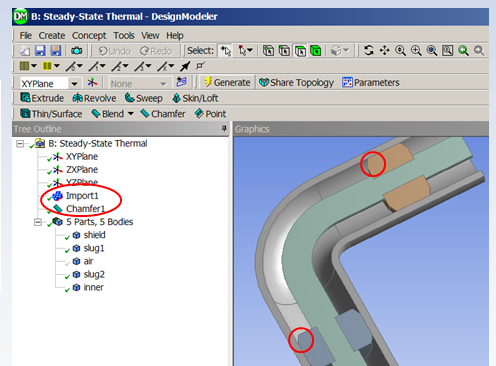496x366 pixels.
Task: Toggle the face selection filter
Action: (300, 51)
